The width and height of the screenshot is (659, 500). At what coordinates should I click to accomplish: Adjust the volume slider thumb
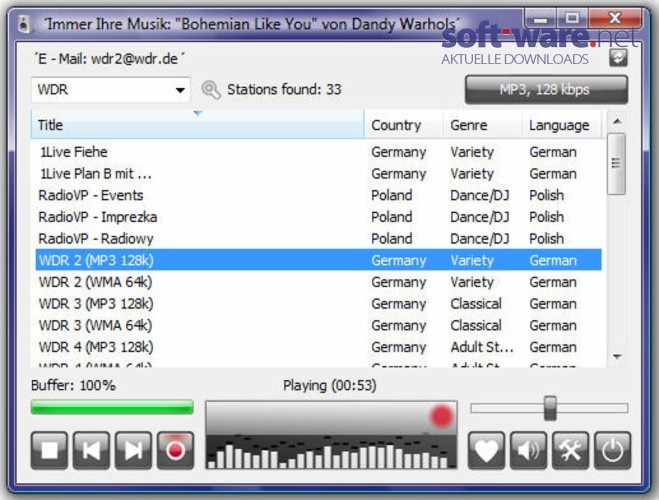point(550,408)
